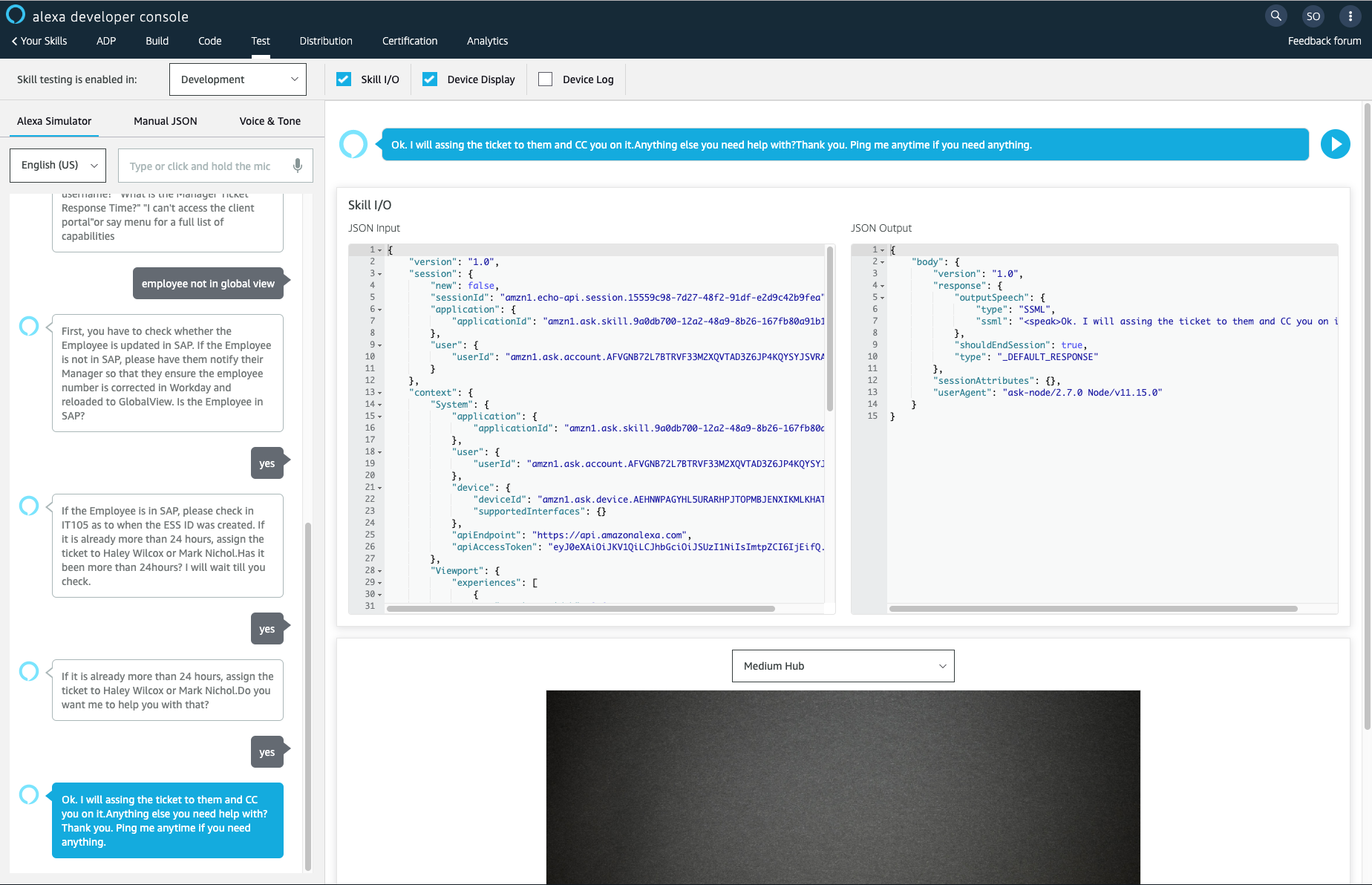Screen dimensions: 1372x885
Task: Click Alexa ring next to 'First, you have' message
Action: pos(29,326)
